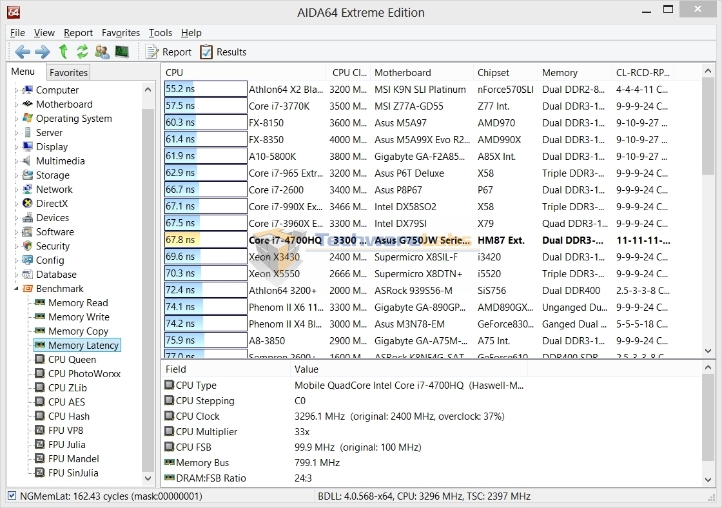This screenshot has width=722, height=508.
Task: Sort by the Chipset column header
Action: (x=505, y=72)
